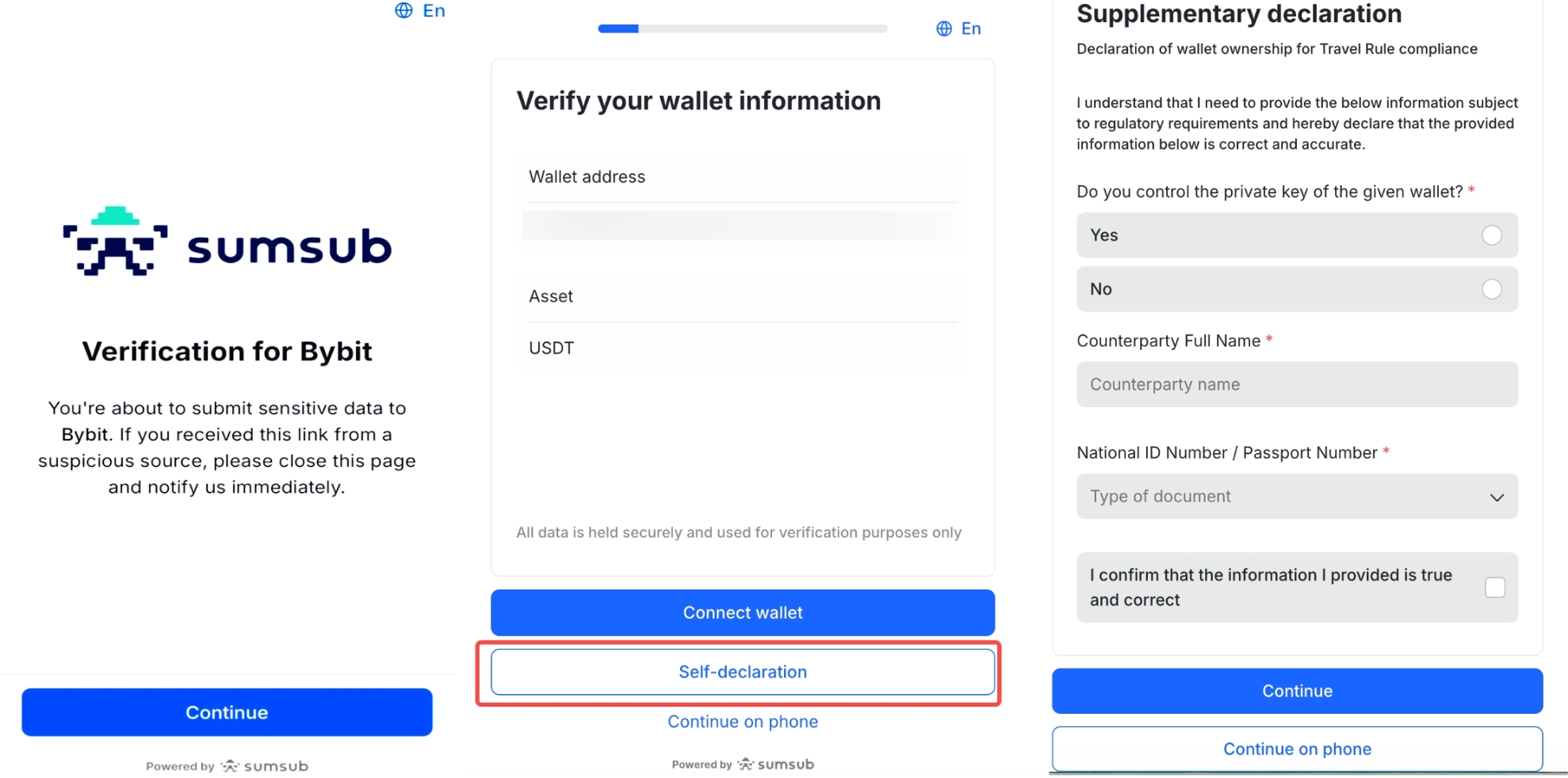Click the blurred wallet address value

point(737,226)
